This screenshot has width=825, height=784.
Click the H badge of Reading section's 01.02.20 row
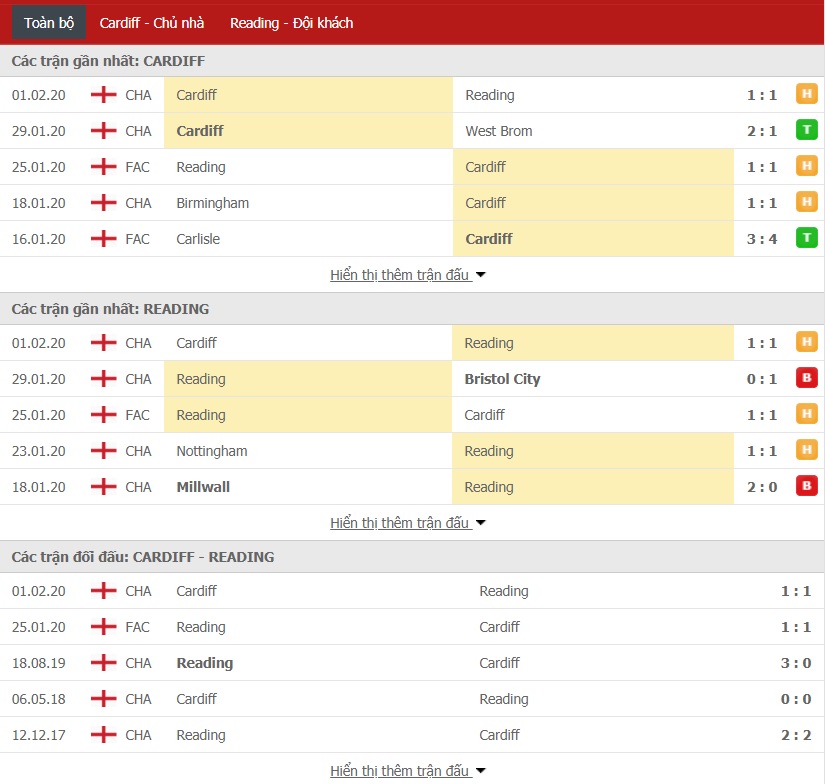pos(806,342)
